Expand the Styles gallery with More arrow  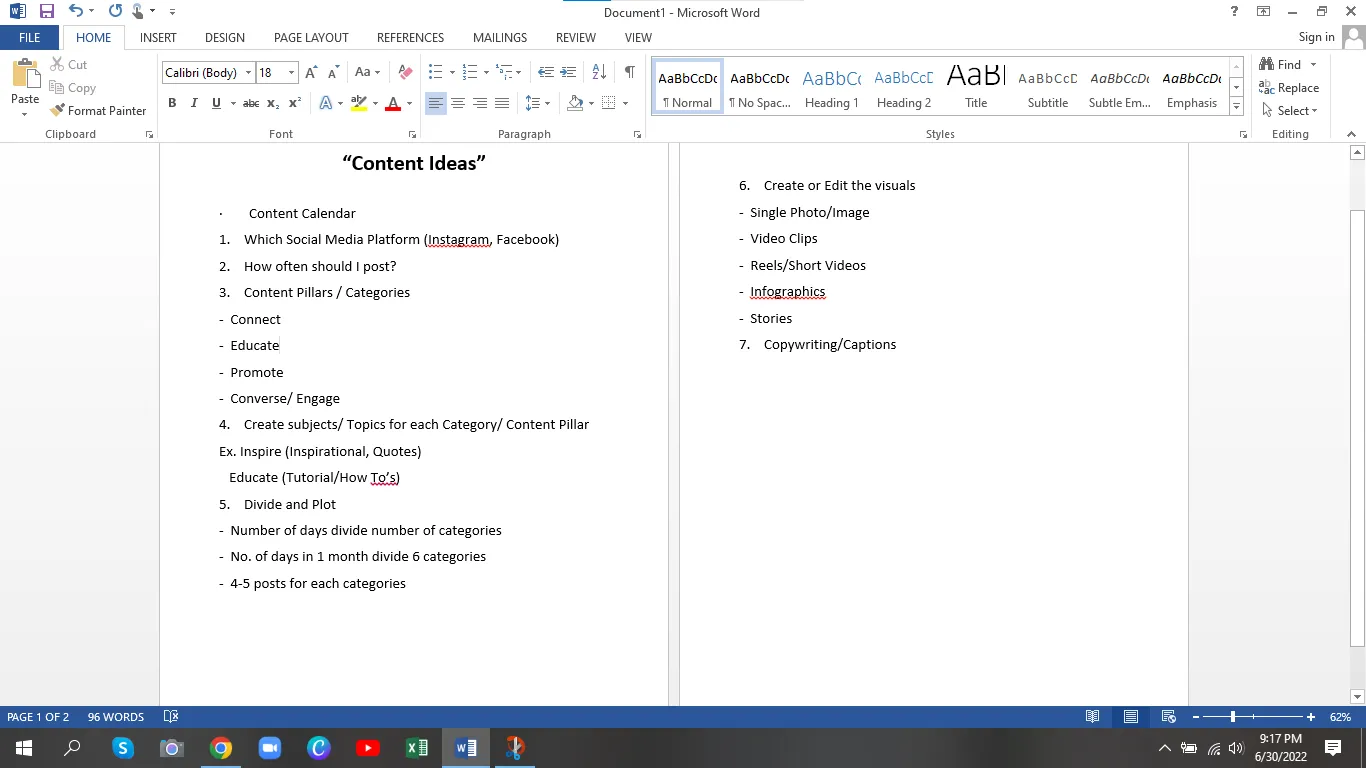(x=1237, y=107)
